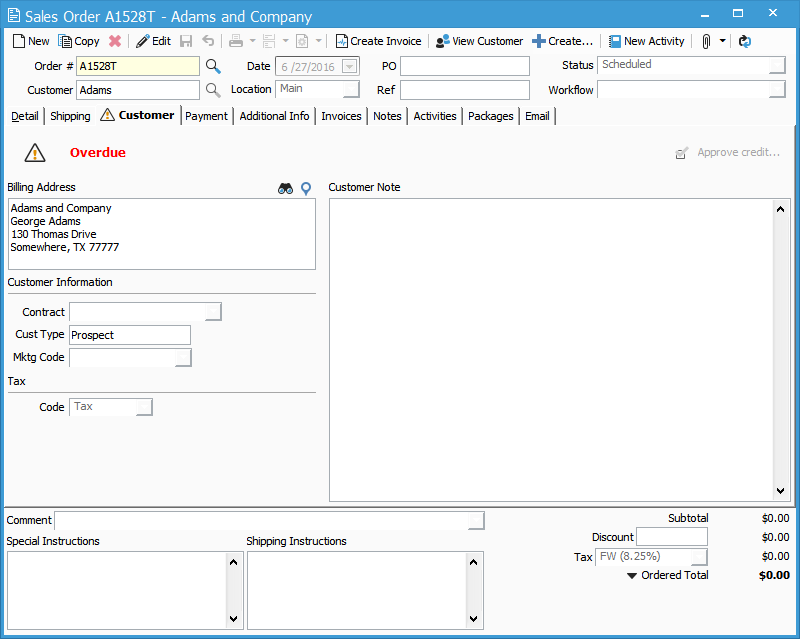Click the Customer field showing Adams
800x639 pixels.
[138, 90]
